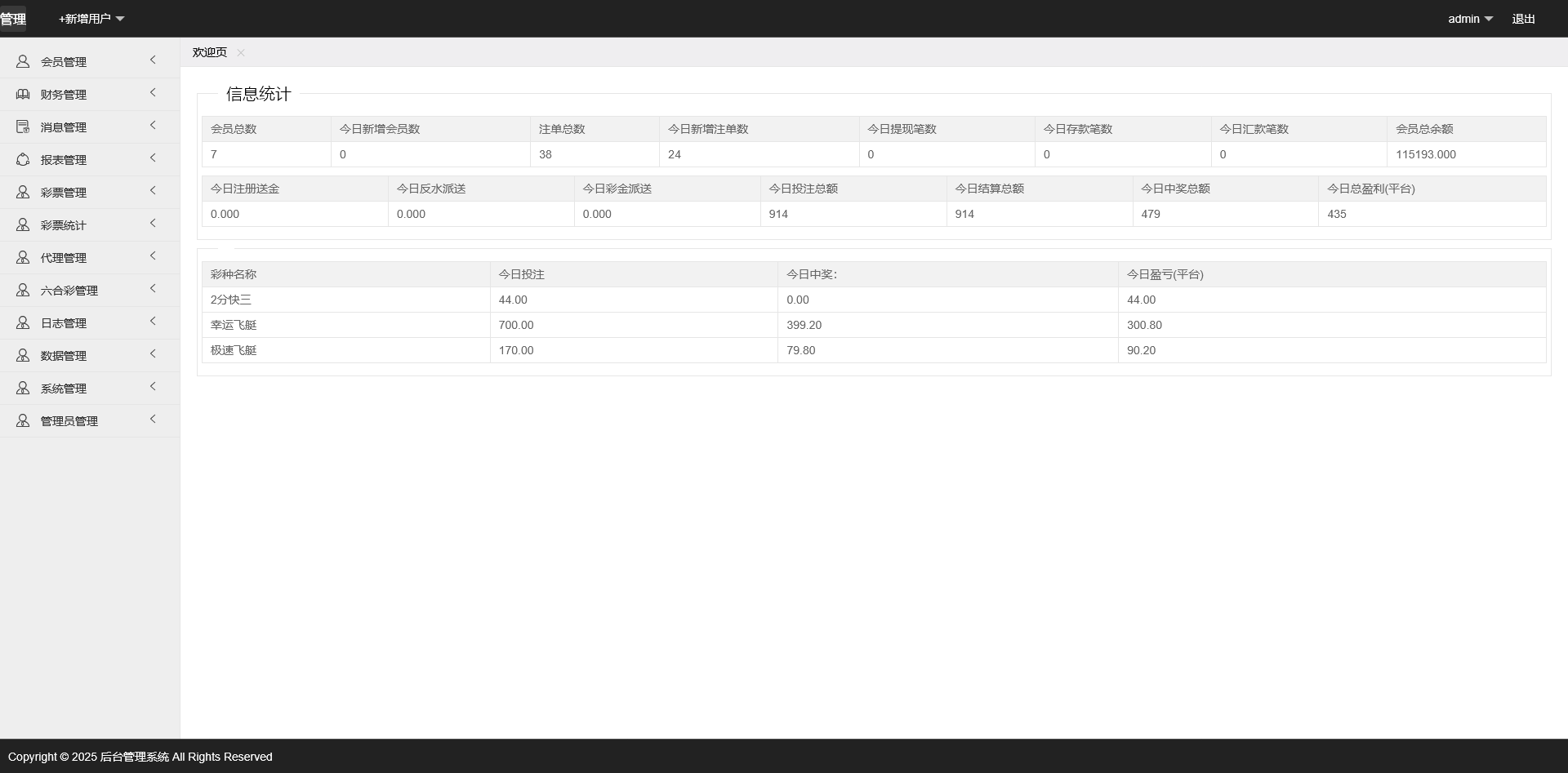Expand the 代理管理 chevron arrow
The height and width of the screenshot is (773, 1568).
[153, 256]
